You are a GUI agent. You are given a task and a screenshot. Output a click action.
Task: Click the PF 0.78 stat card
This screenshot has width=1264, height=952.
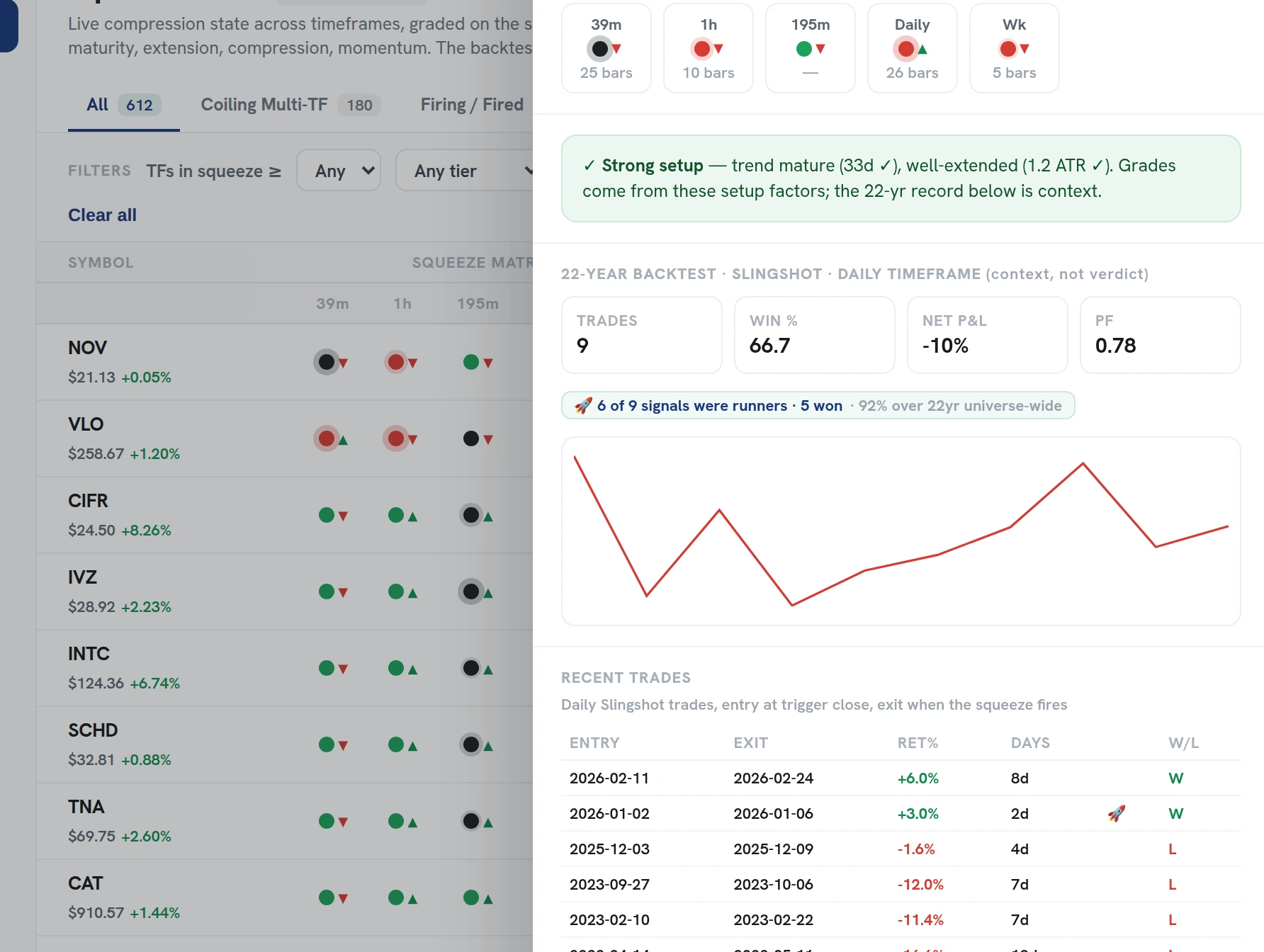click(1161, 335)
